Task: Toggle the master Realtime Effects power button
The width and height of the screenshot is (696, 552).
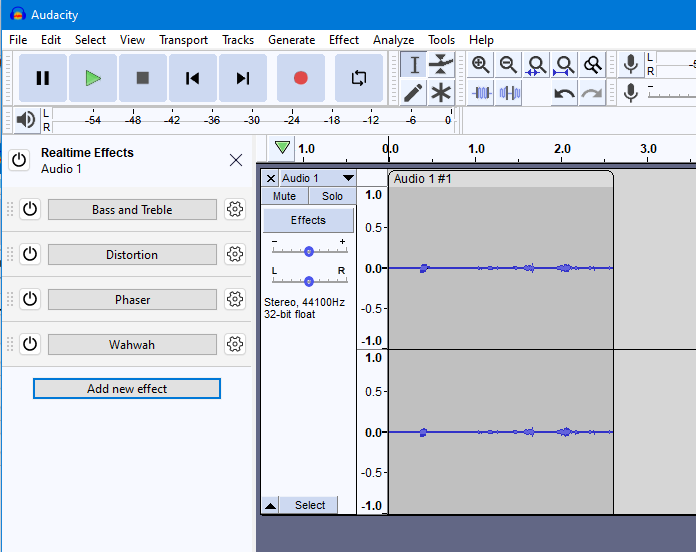Action: (19, 160)
